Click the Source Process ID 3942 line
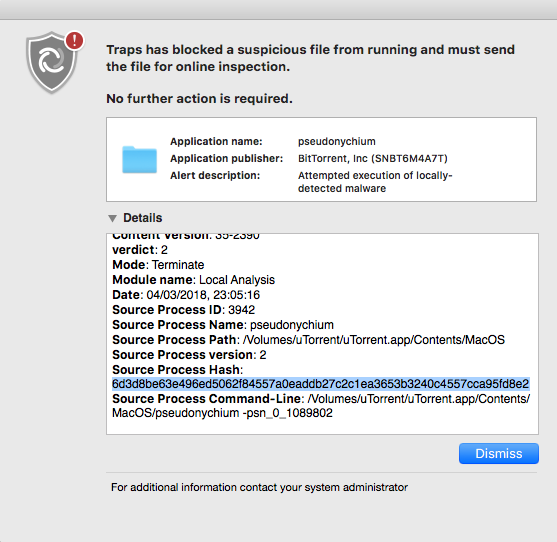This screenshot has height=542, width=557. click(184, 310)
